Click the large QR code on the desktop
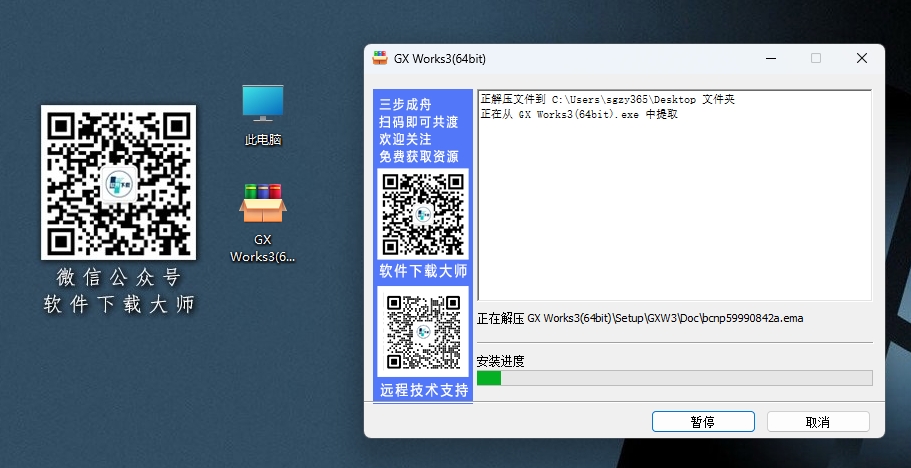 click(119, 182)
